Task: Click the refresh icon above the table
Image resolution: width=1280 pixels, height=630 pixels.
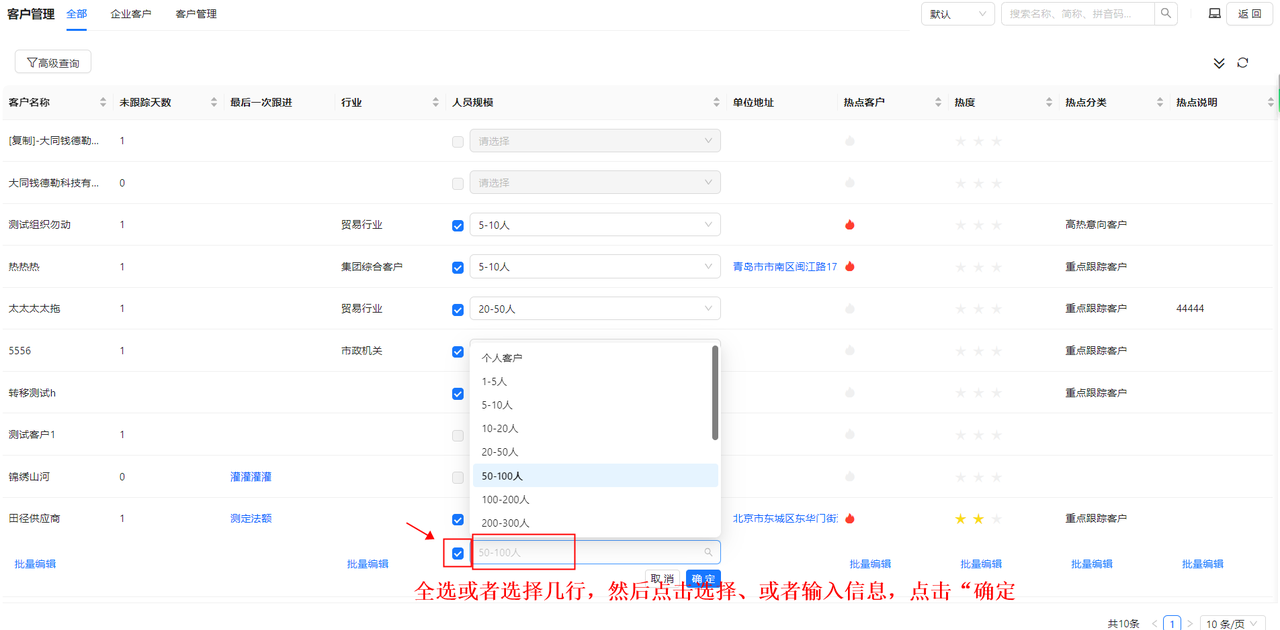Action: 1242,63
